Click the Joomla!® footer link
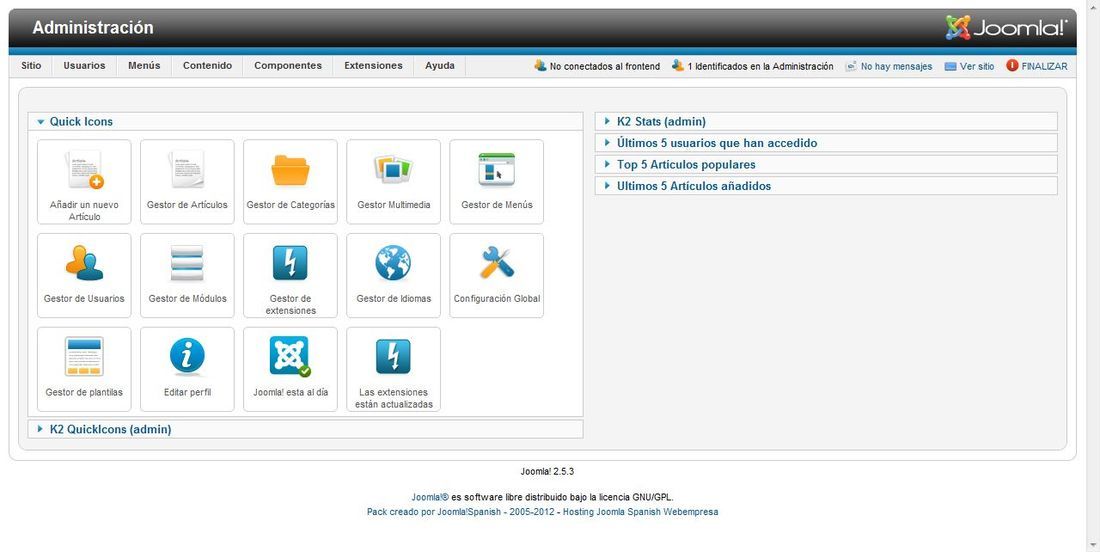1100x552 pixels. pos(430,497)
